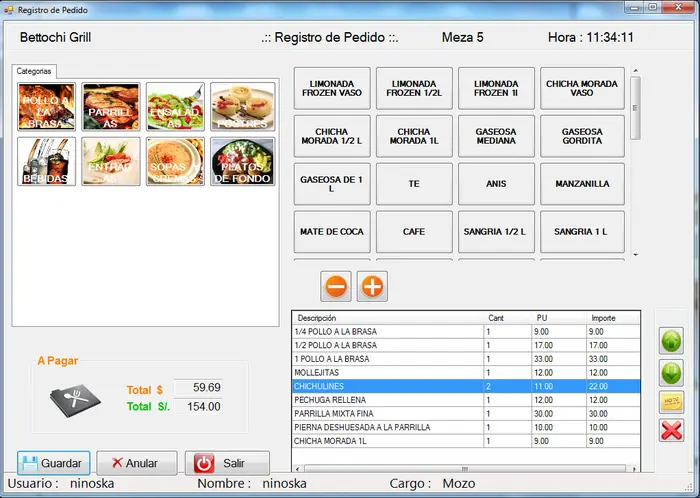The image size is (700, 498).
Task: Click the orange plus quantity button
Action: click(372, 286)
